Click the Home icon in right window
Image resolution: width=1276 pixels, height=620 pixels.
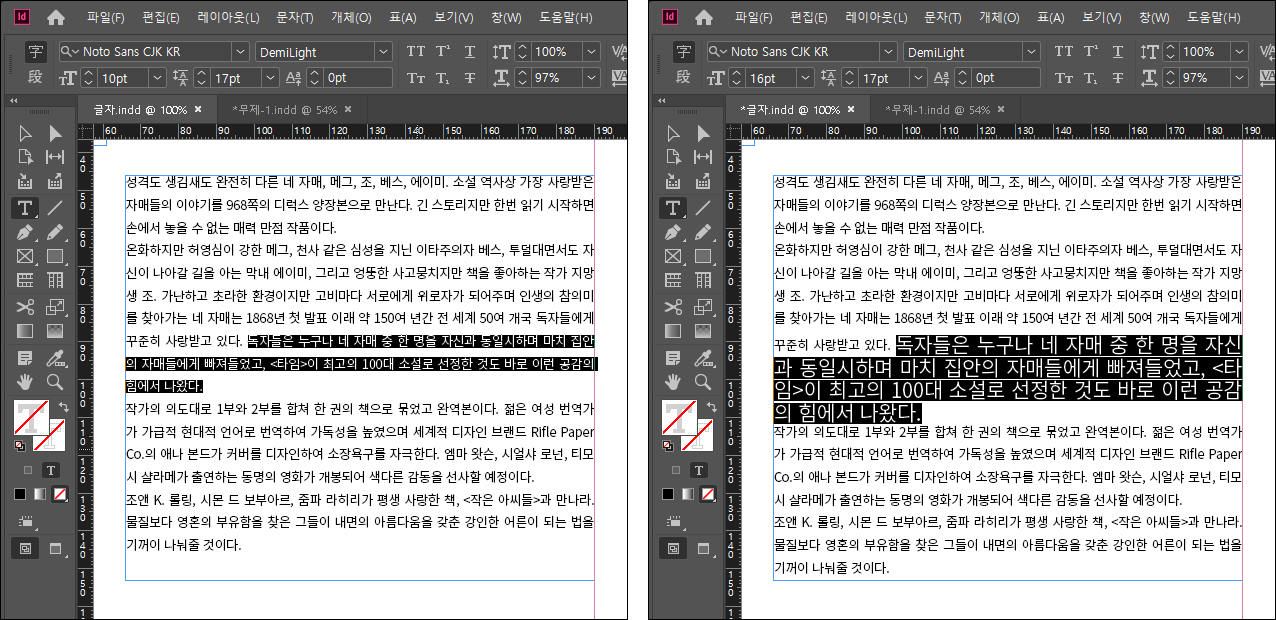704,17
